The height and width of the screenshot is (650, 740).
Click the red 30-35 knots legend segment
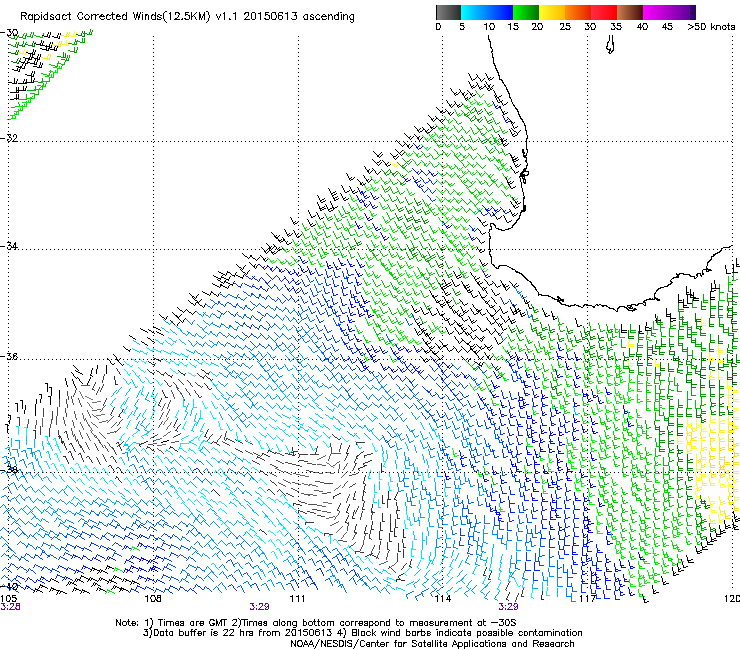pos(604,12)
